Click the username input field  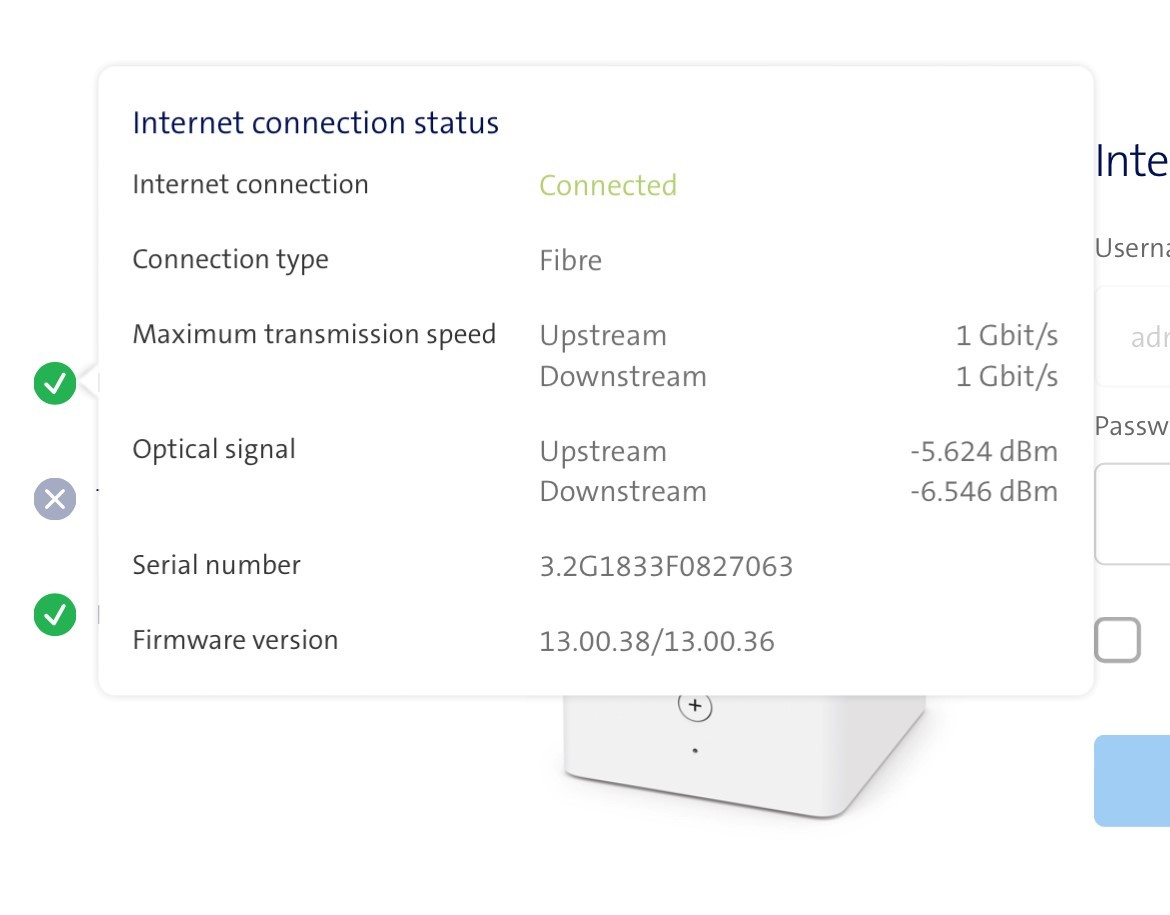[1135, 337]
